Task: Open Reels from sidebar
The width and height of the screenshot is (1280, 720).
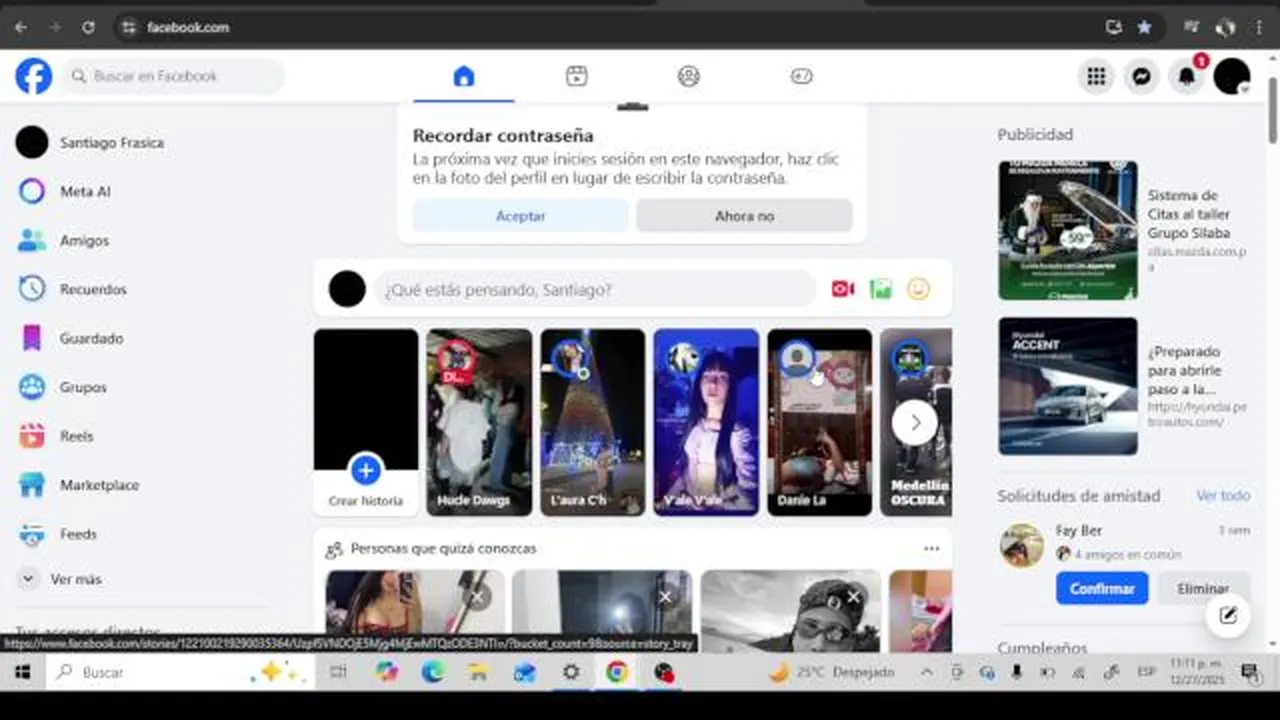Action: point(76,436)
